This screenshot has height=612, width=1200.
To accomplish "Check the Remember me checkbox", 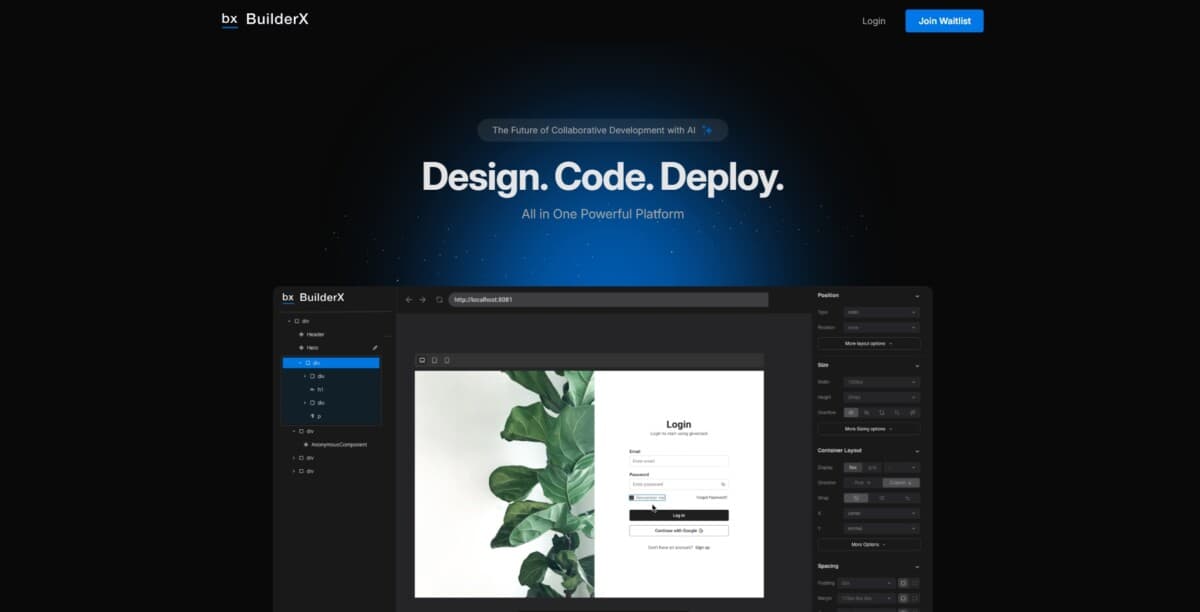I will click(x=632, y=497).
